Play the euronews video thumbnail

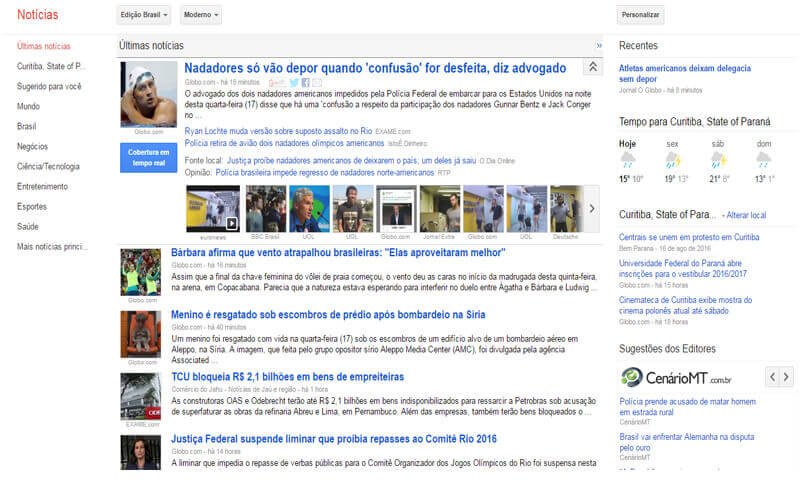pos(213,209)
